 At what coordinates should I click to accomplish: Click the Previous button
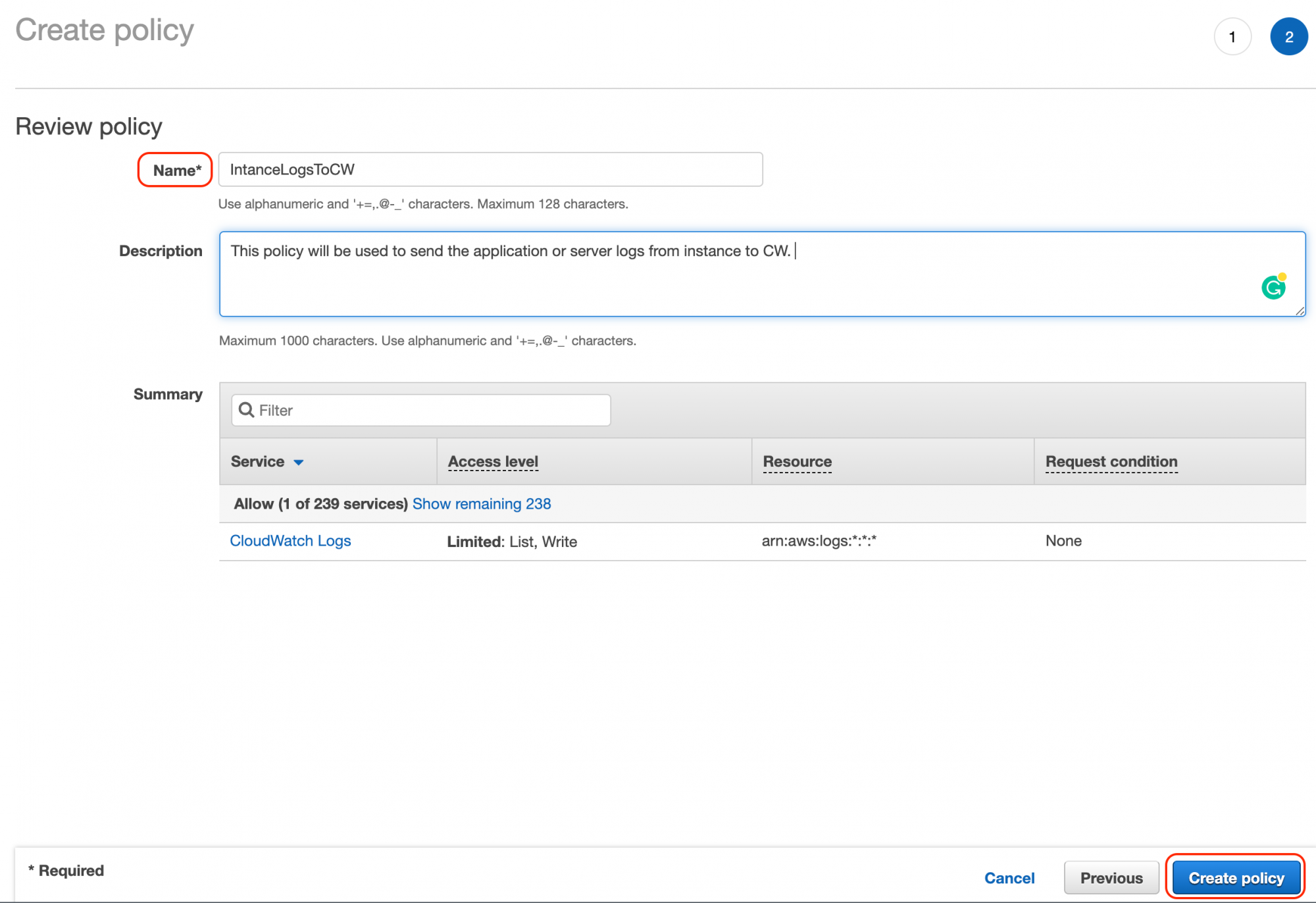coord(1111,877)
